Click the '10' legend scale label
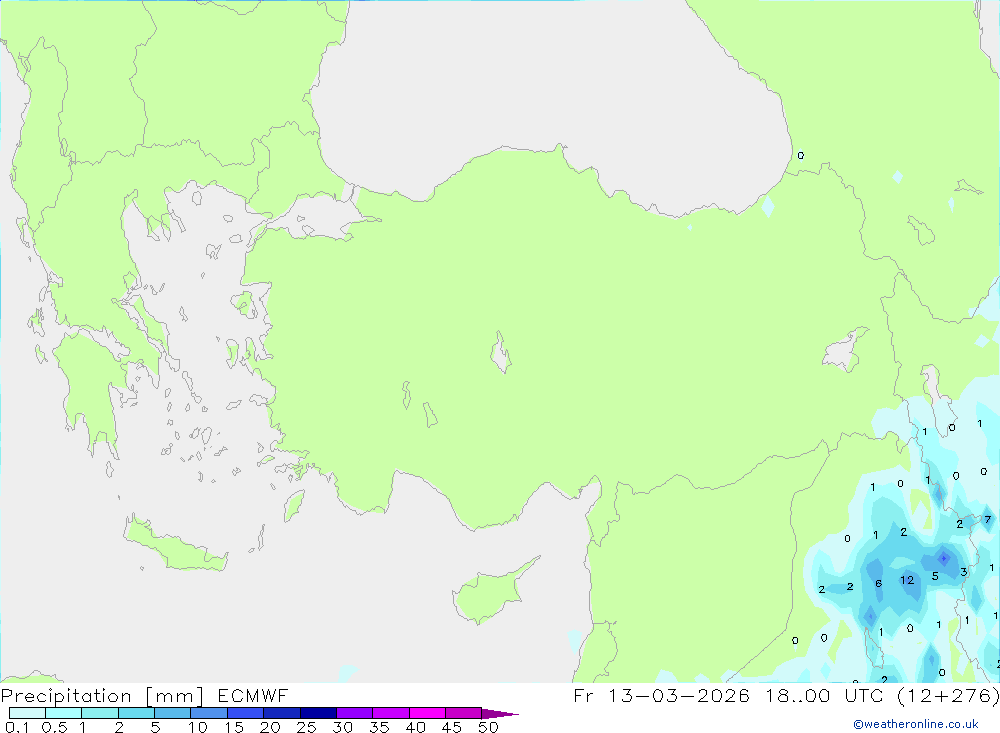 coord(198,727)
